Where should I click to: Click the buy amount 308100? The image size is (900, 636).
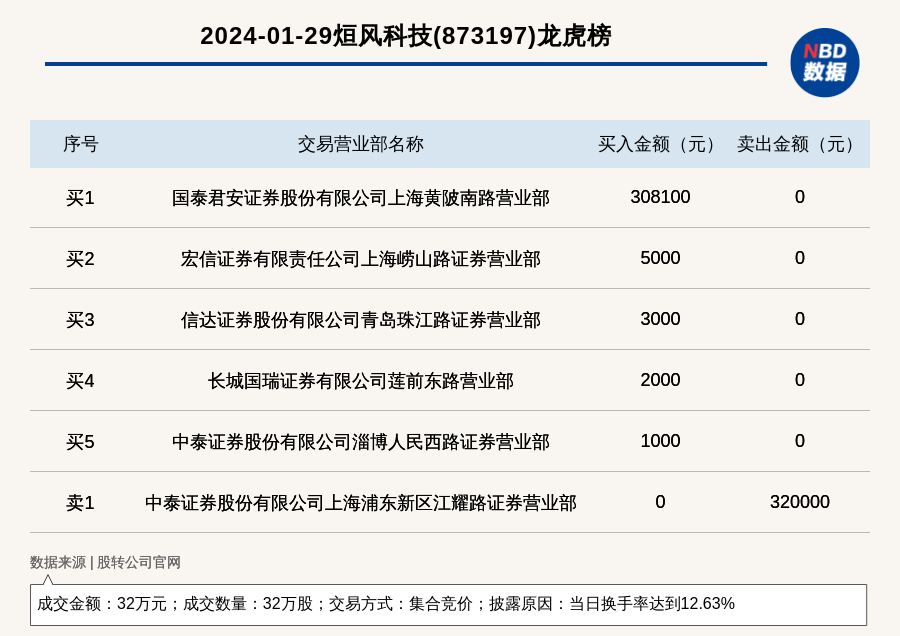pyautogui.click(x=660, y=197)
